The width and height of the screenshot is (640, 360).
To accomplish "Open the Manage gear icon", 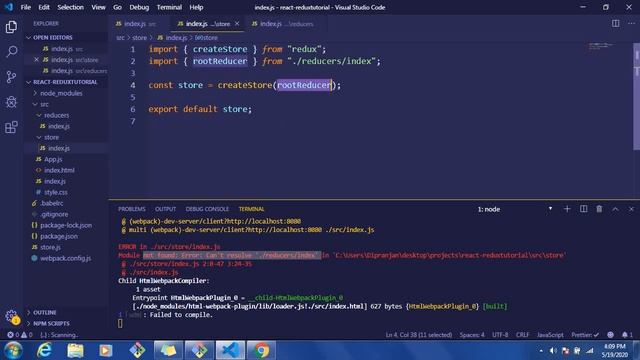I will [x=11, y=316].
